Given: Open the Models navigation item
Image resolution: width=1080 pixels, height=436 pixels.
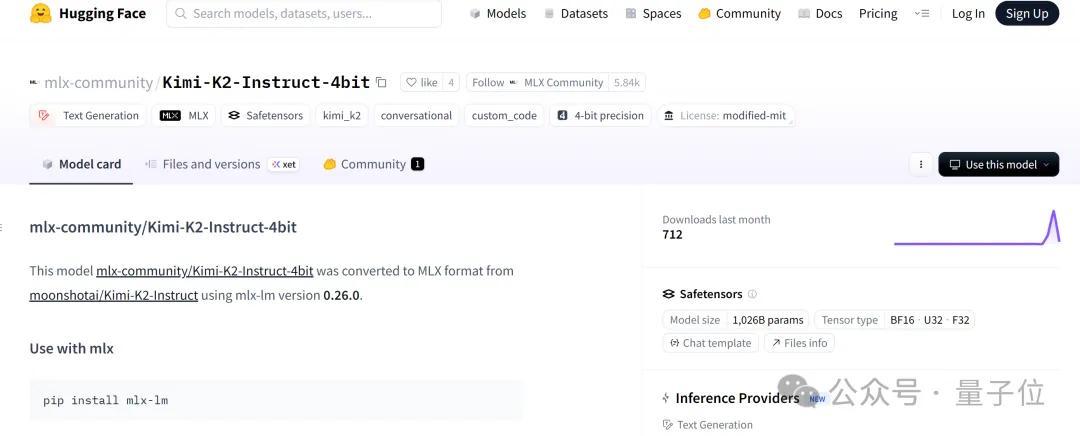Looking at the screenshot, I should [x=498, y=14].
